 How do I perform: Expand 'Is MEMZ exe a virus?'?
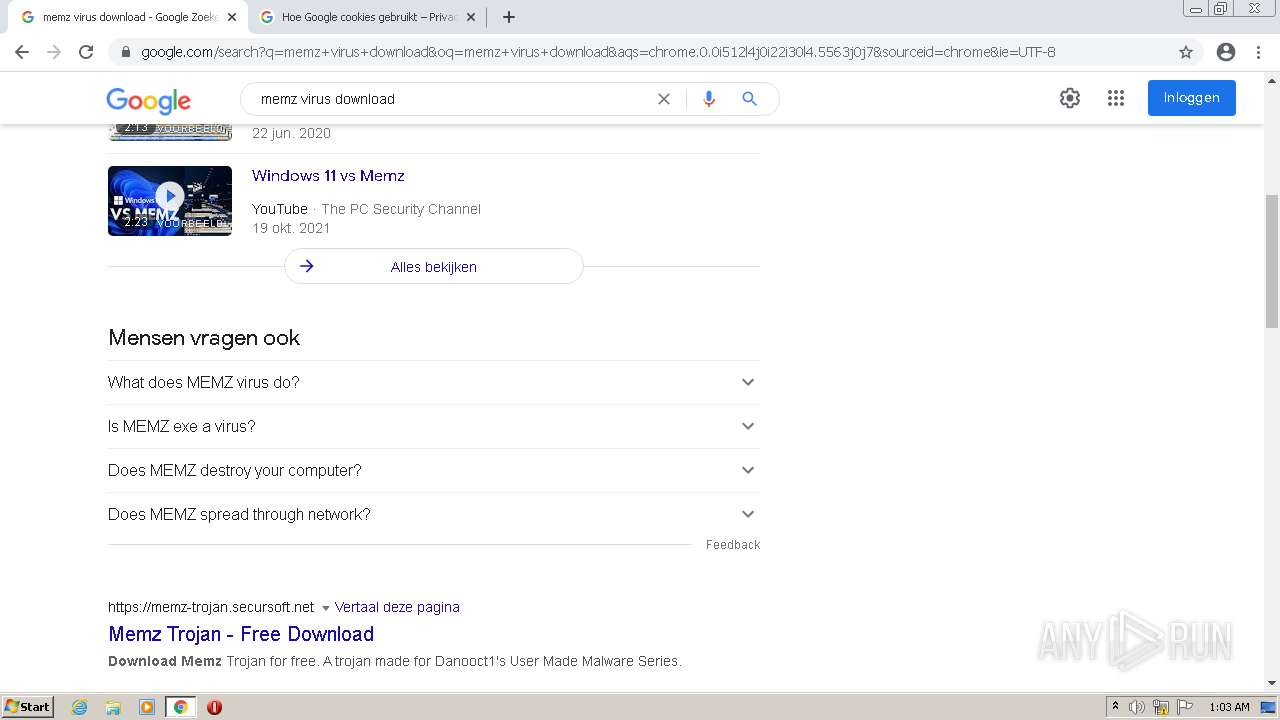tap(433, 426)
